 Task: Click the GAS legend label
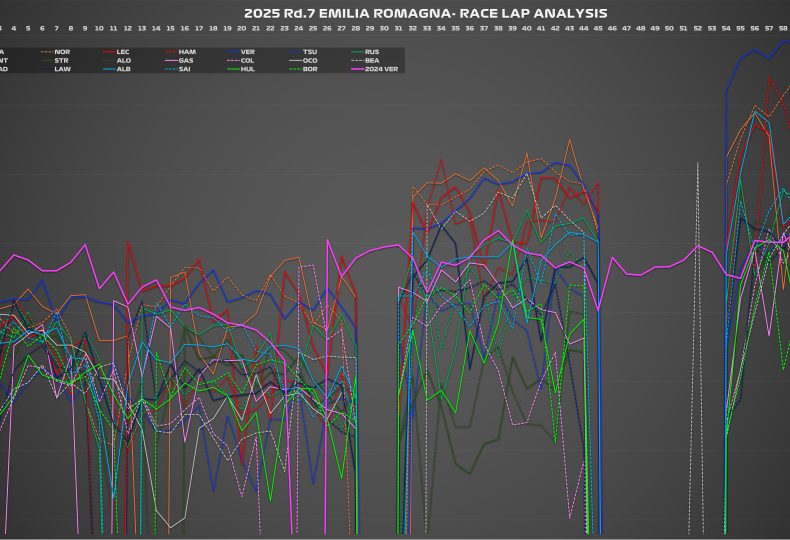coord(186,60)
